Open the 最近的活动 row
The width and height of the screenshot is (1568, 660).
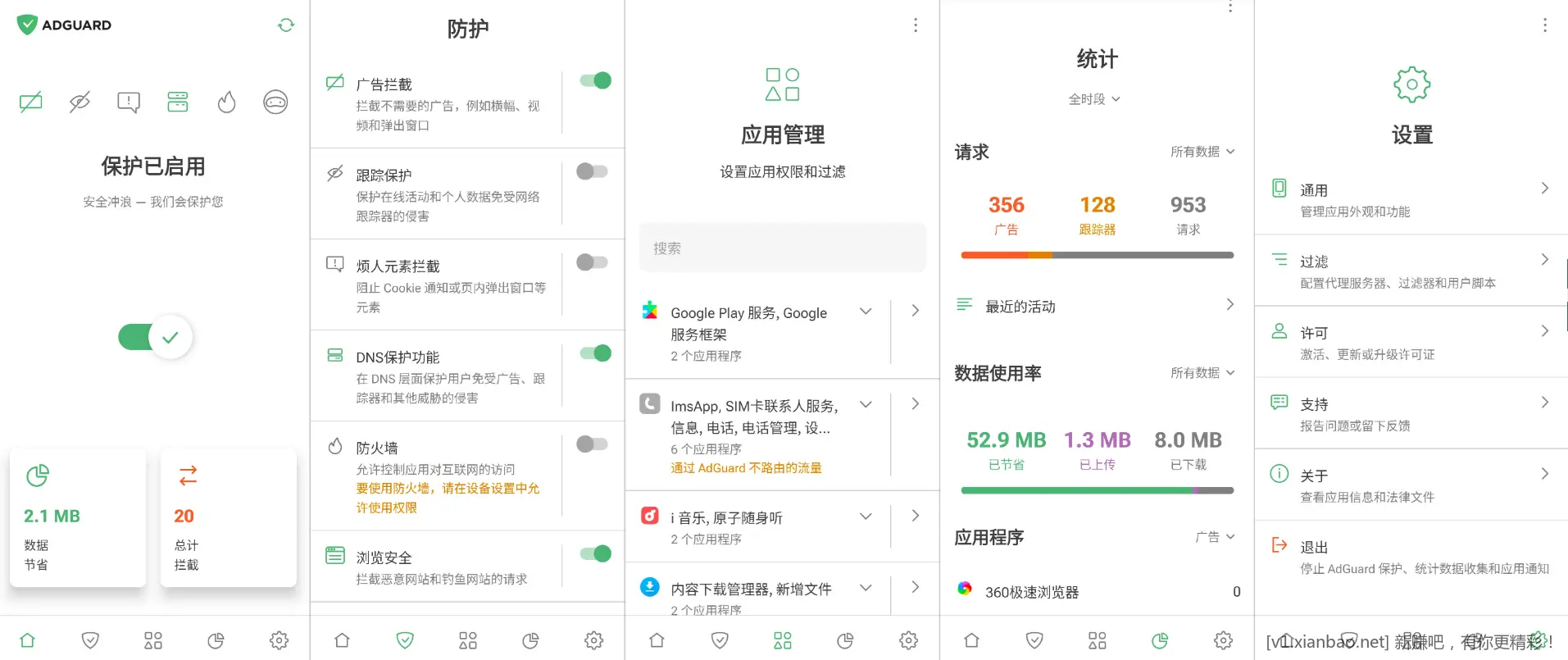1097,306
